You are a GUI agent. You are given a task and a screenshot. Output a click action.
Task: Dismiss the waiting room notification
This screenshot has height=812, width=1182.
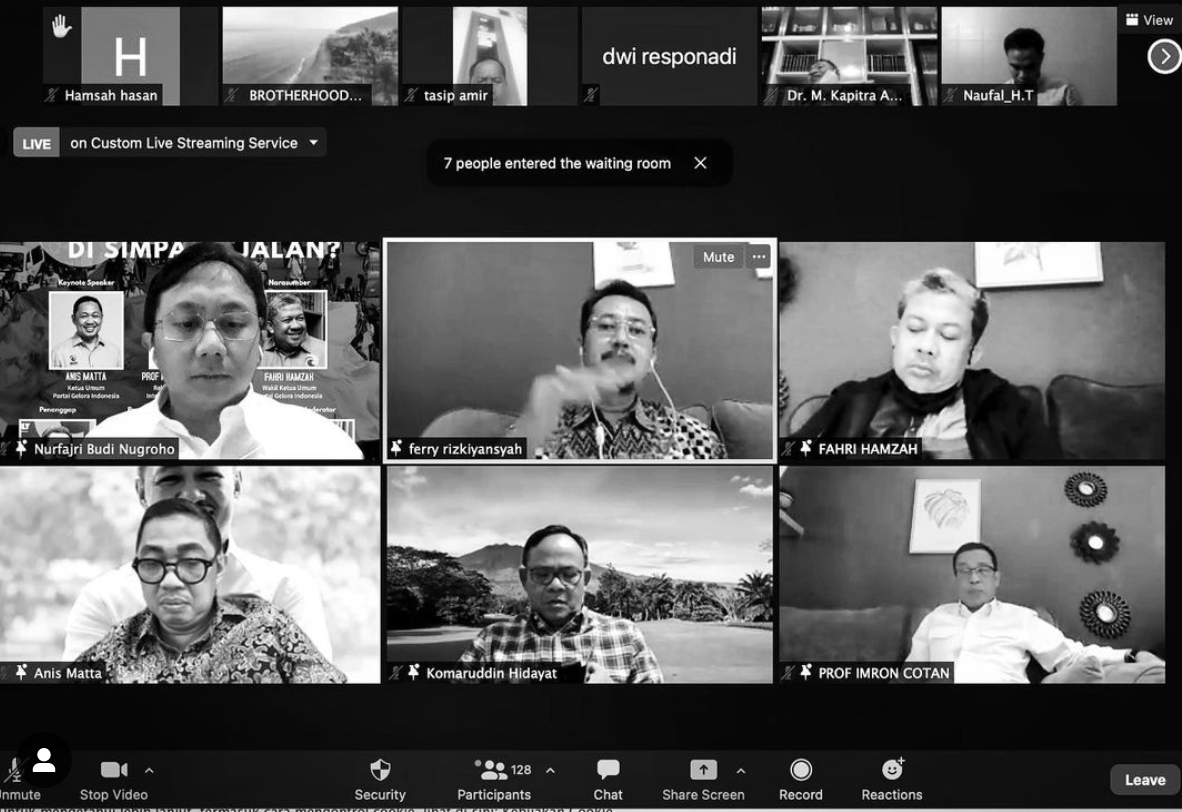coord(700,163)
